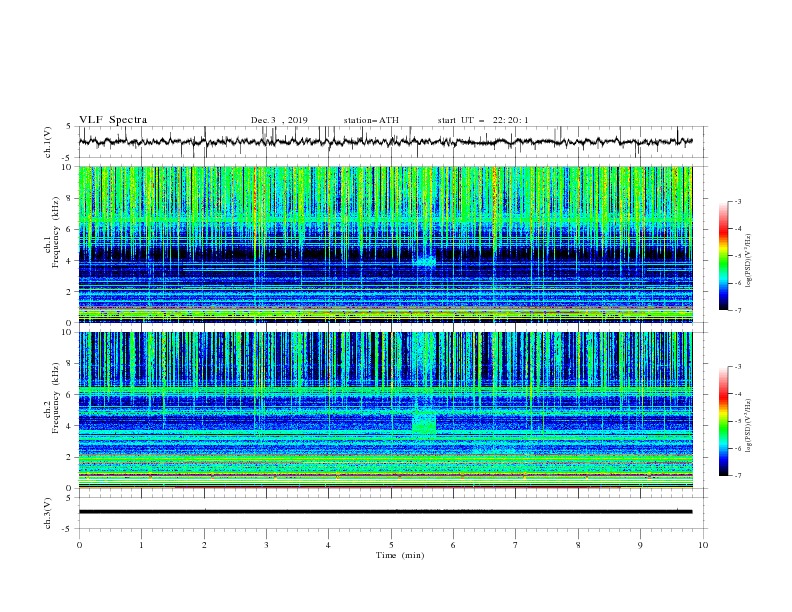Click tick label "2" on the Time axis
This screenshot has height=612, width=792.
click(204, 545)
